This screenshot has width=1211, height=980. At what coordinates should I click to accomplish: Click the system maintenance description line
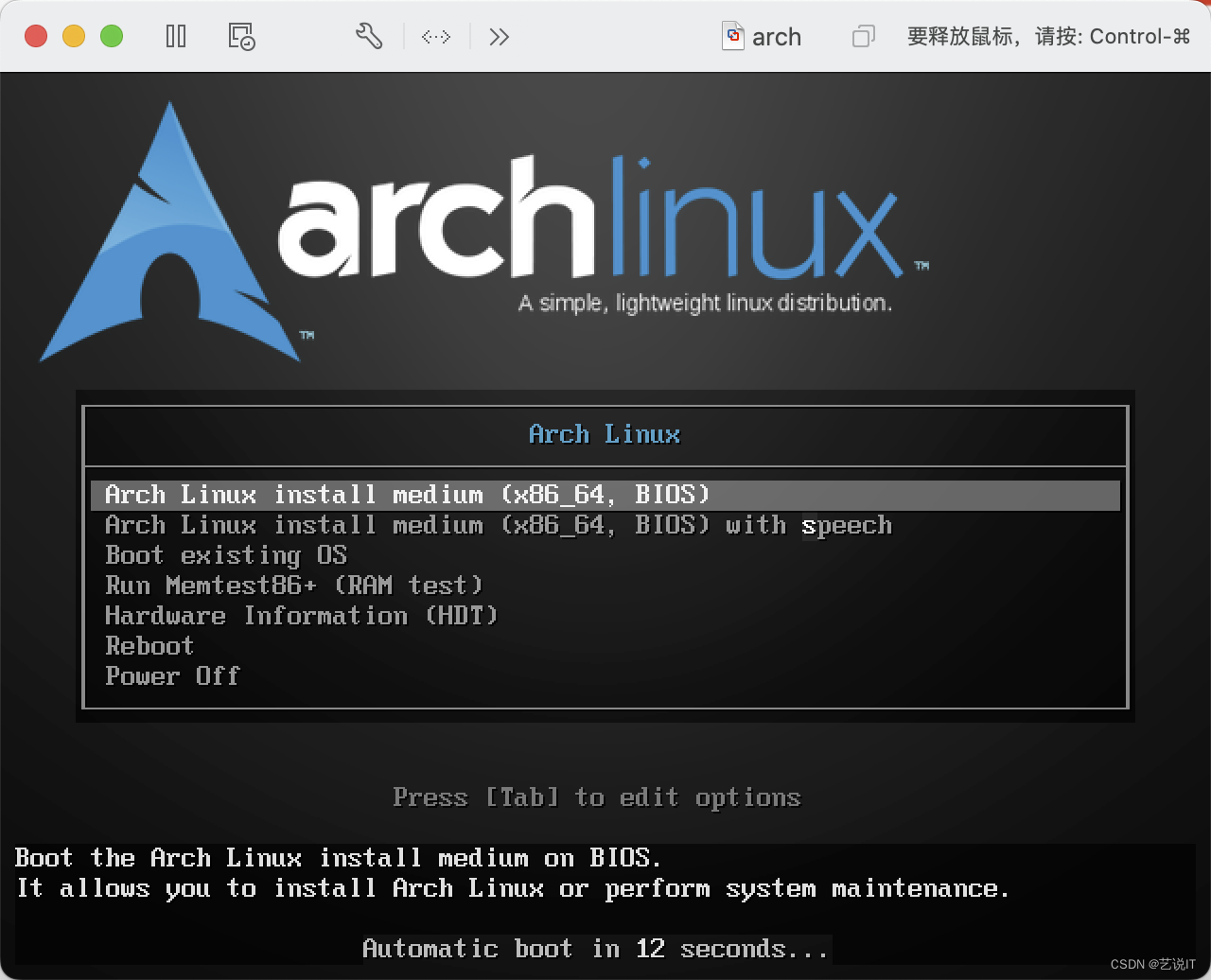point(513,888)
